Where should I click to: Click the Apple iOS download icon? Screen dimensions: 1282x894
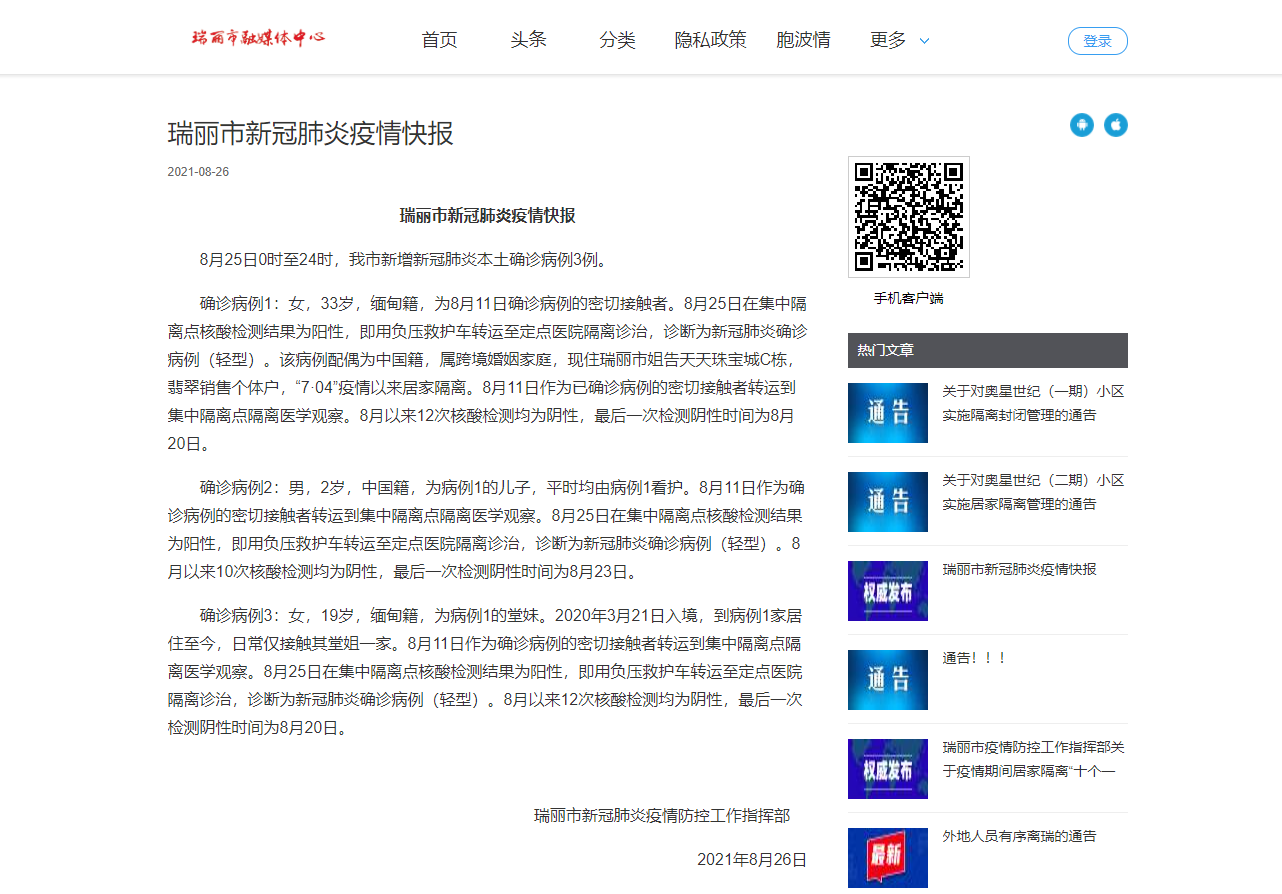click(1115, 125)
